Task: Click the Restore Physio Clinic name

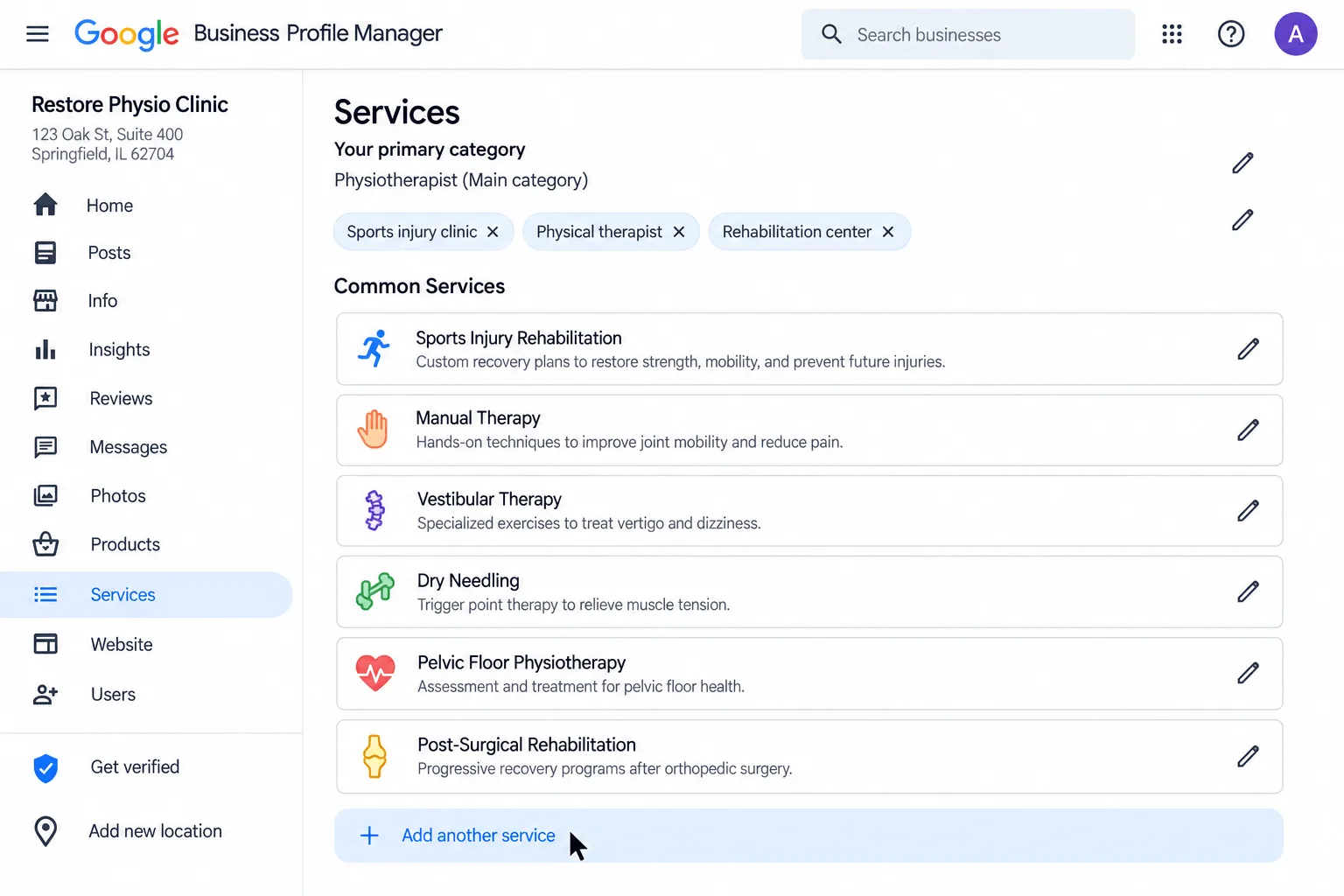Action: (x=129, y=104)
